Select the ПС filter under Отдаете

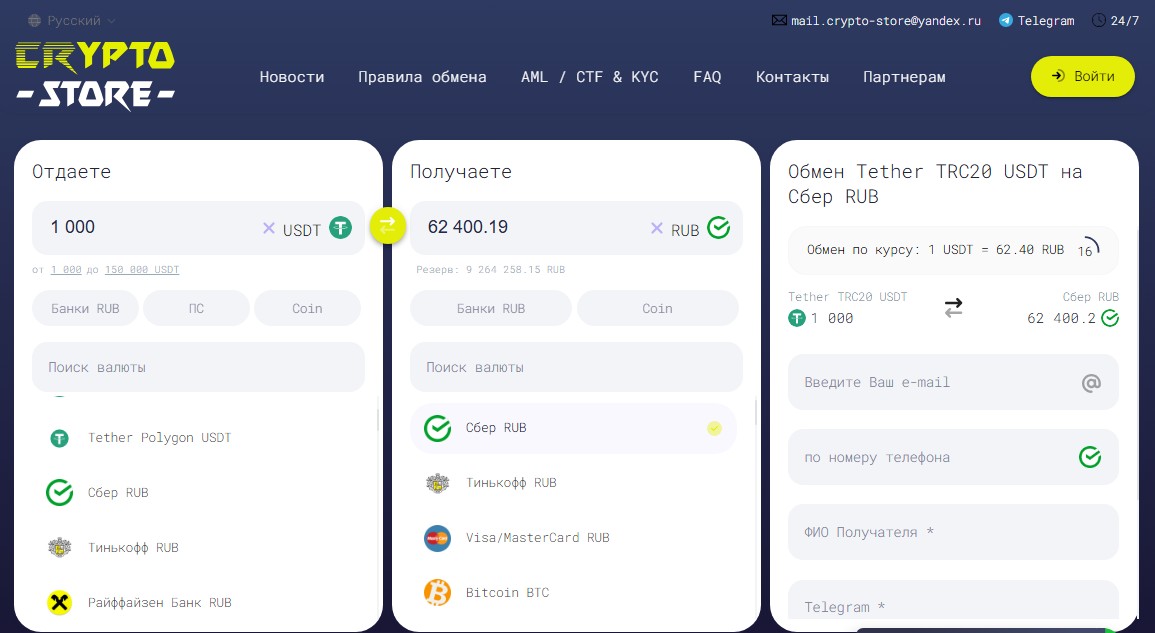coord(196,308)
